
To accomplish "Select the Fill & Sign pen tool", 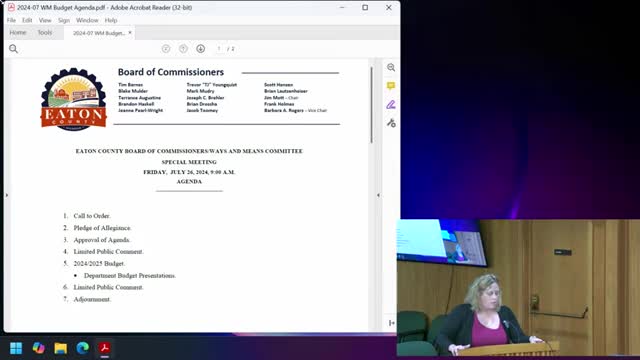I will [x=391, y=104].
